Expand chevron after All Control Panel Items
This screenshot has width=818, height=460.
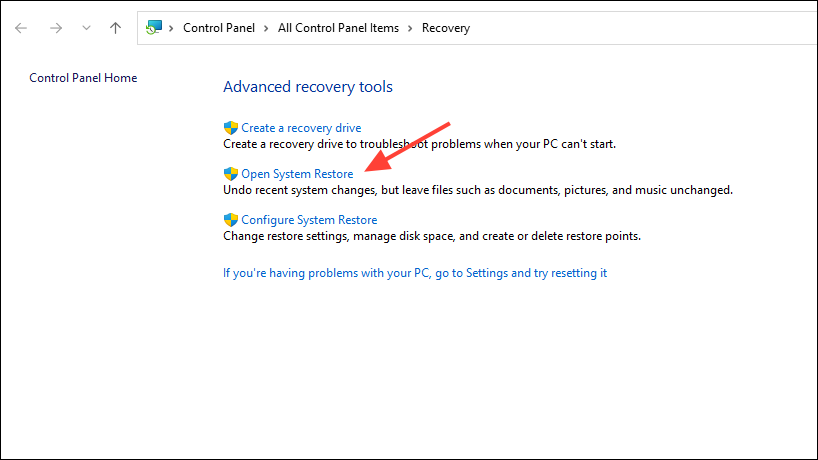click(410, 28)
